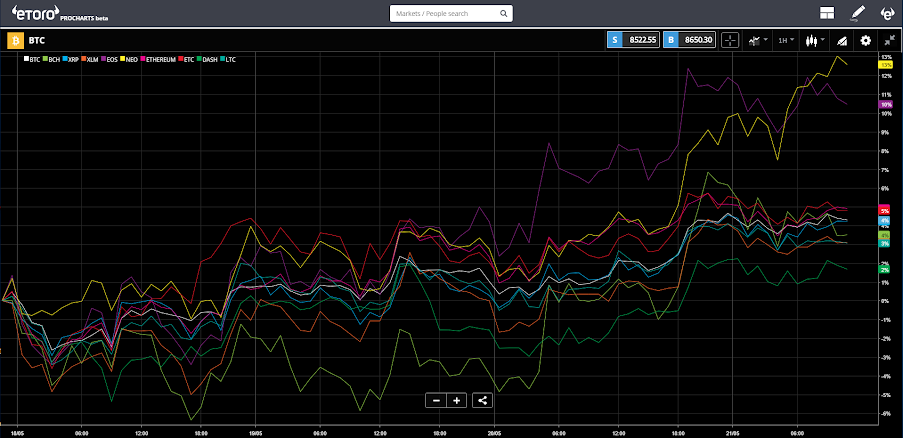
Task: Click the LTC legend label
Action: 230,59
